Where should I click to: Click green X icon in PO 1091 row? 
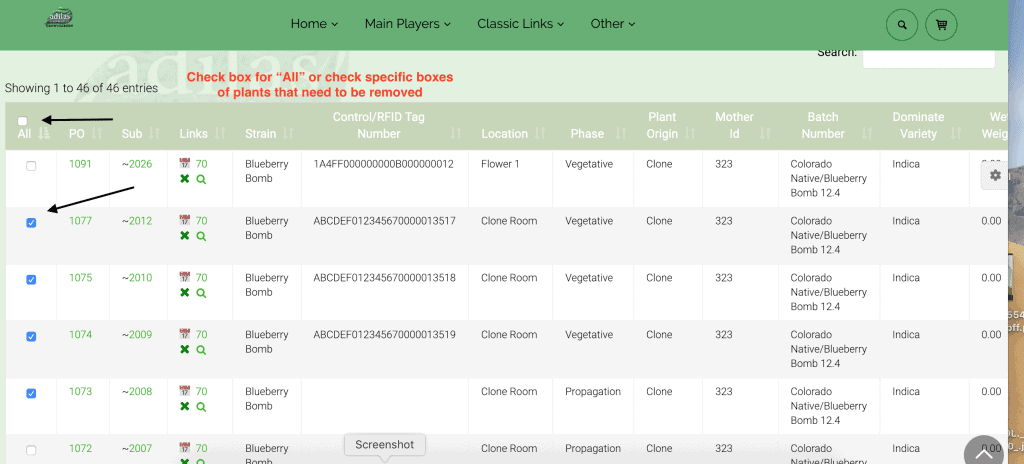click(x=184, y=179)
